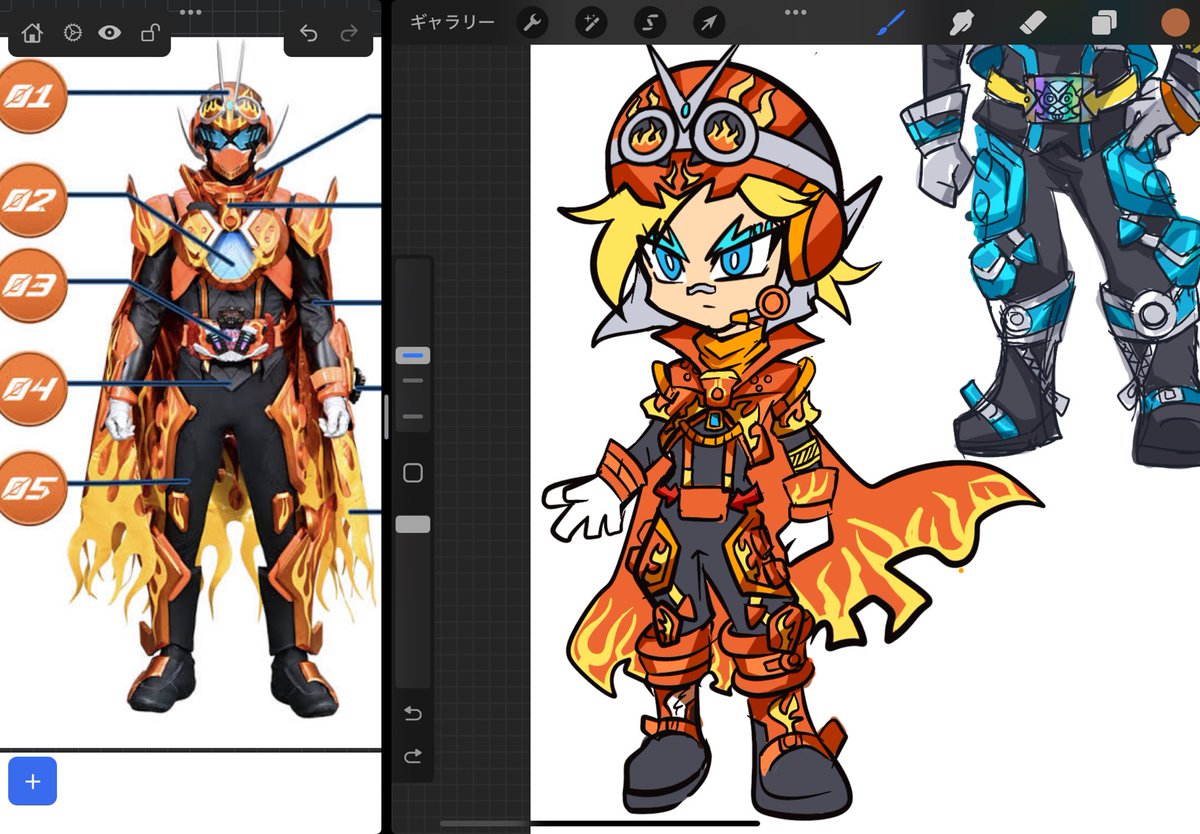Select the Eraser tool
The height and width of the screenshot is (834, 1200).
[1033, 23]
